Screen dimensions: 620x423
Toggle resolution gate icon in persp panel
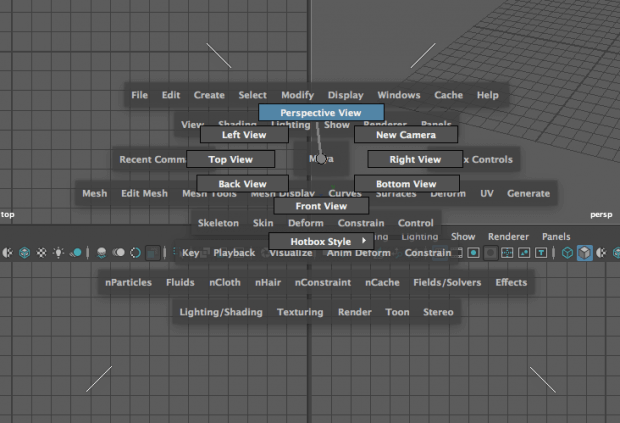(x=473, y=252)
